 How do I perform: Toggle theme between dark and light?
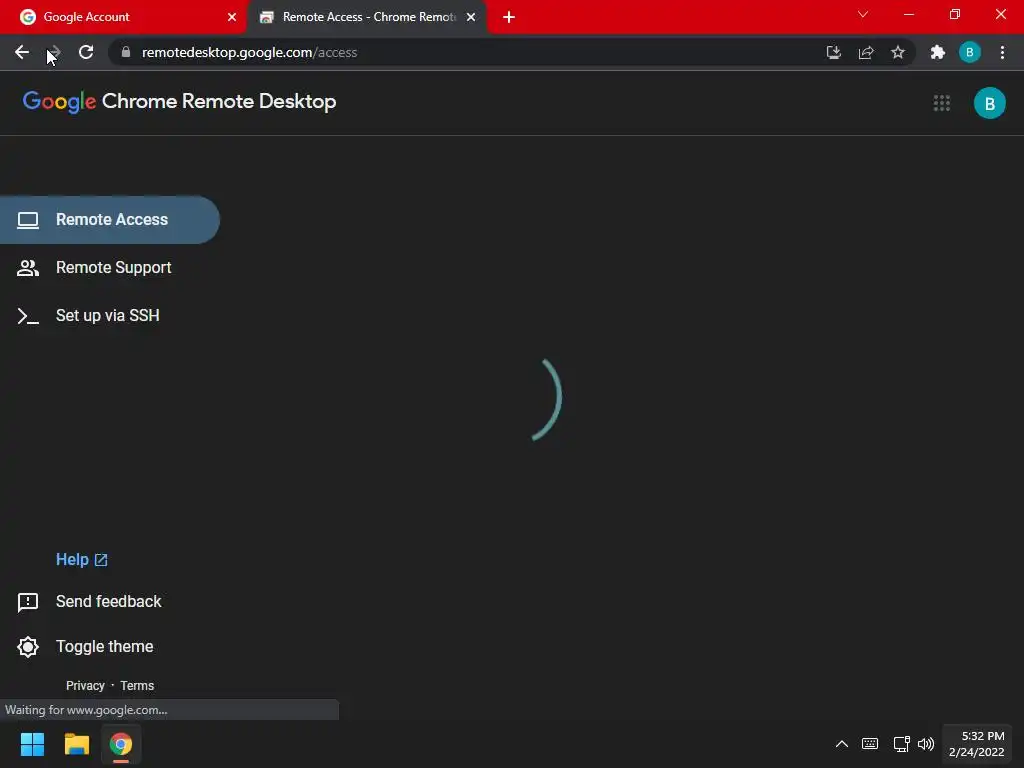click(86, 647)
